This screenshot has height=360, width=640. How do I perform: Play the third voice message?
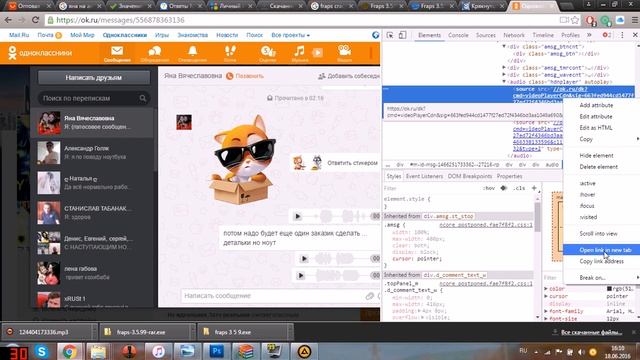pyautogui.click(x=301, y=276)
